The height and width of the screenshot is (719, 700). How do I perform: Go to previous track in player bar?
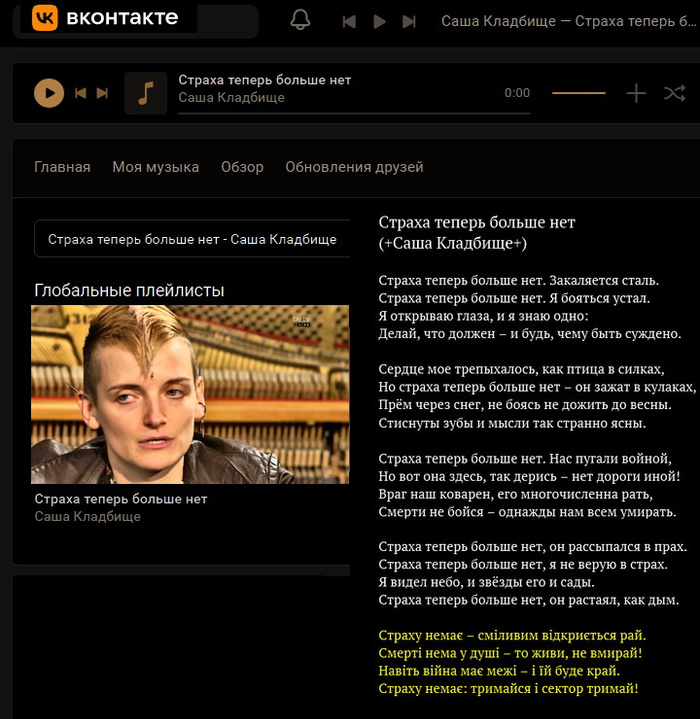click(80, 93)
